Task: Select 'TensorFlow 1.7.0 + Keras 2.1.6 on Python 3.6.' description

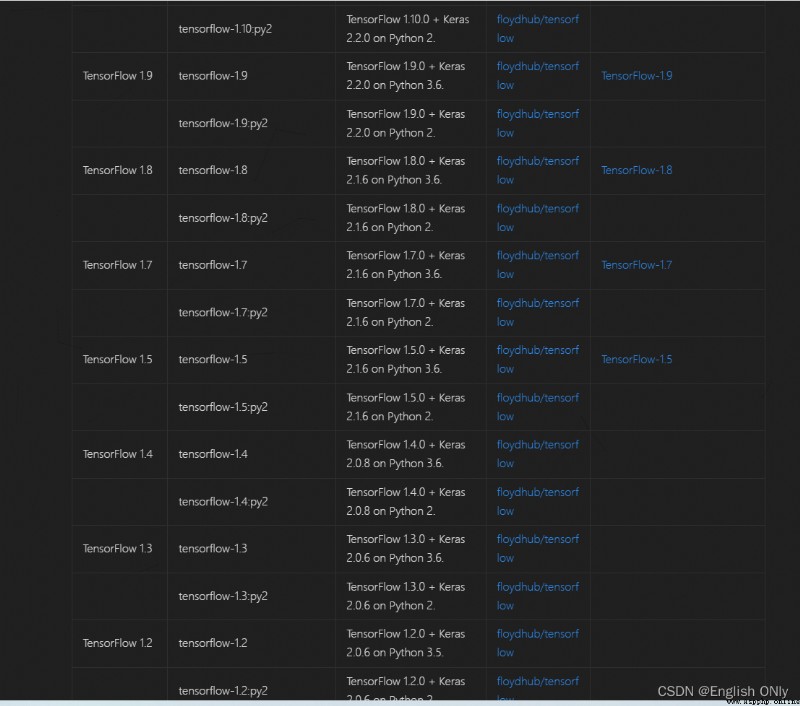Action: 406,265
